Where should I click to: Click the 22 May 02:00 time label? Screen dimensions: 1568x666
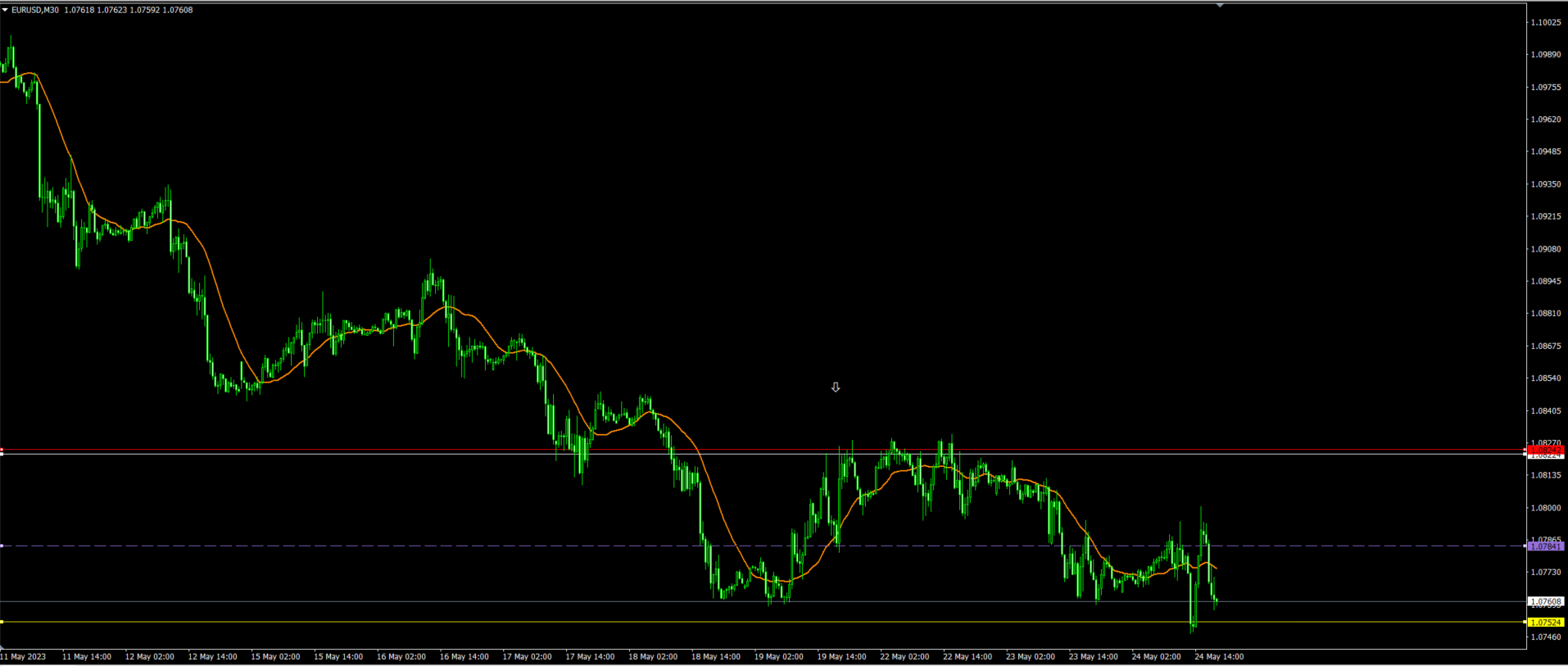pos(904,656)
